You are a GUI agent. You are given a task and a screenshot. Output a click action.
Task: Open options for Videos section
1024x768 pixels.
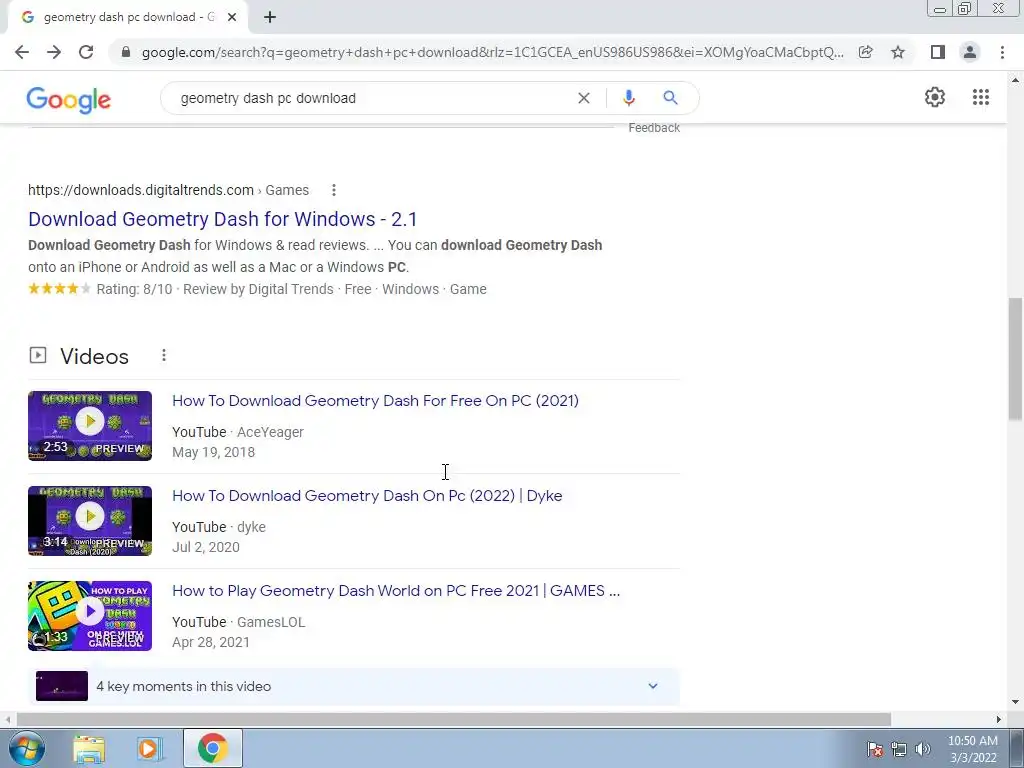164,355
